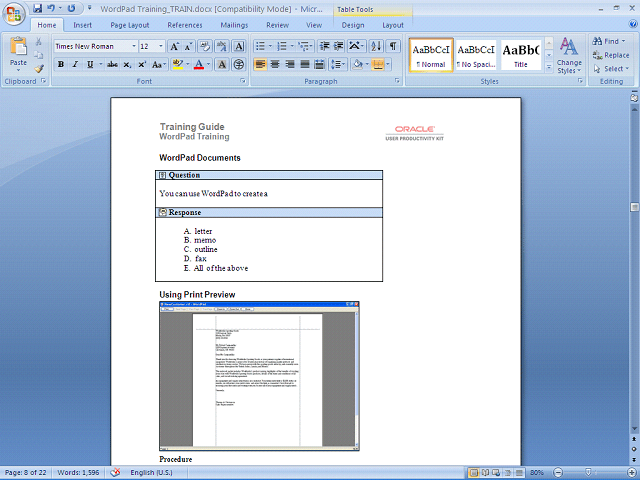The image size is (640, 480).
Task: Click the Copy icon in Clipboard group
Action: [x=38, y=55]
